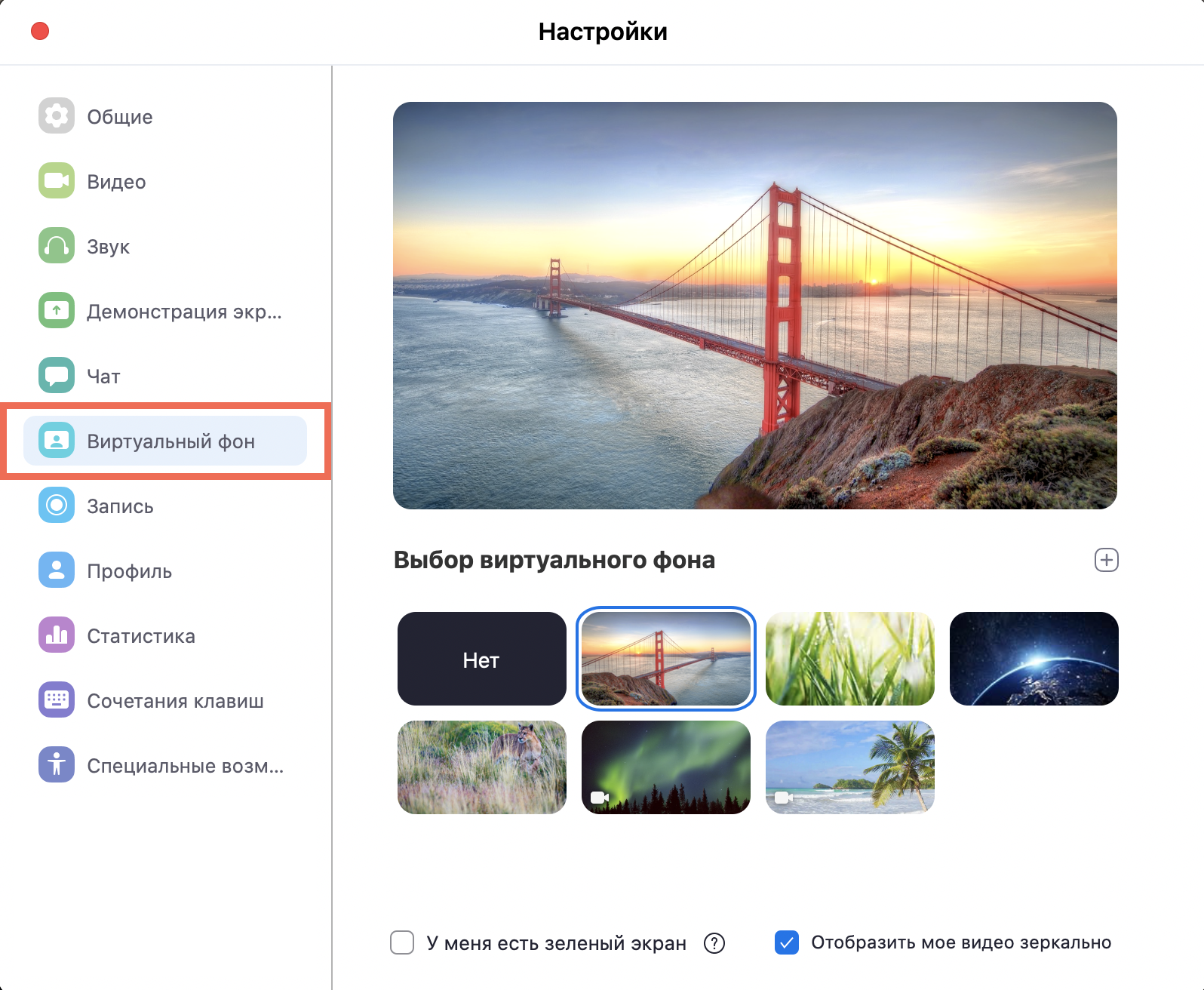Switch to the Профиль label

tap(129, 571)
